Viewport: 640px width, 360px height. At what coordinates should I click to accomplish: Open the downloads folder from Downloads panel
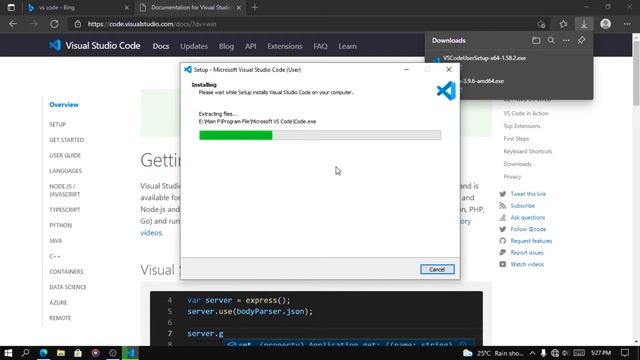[536, 40]
